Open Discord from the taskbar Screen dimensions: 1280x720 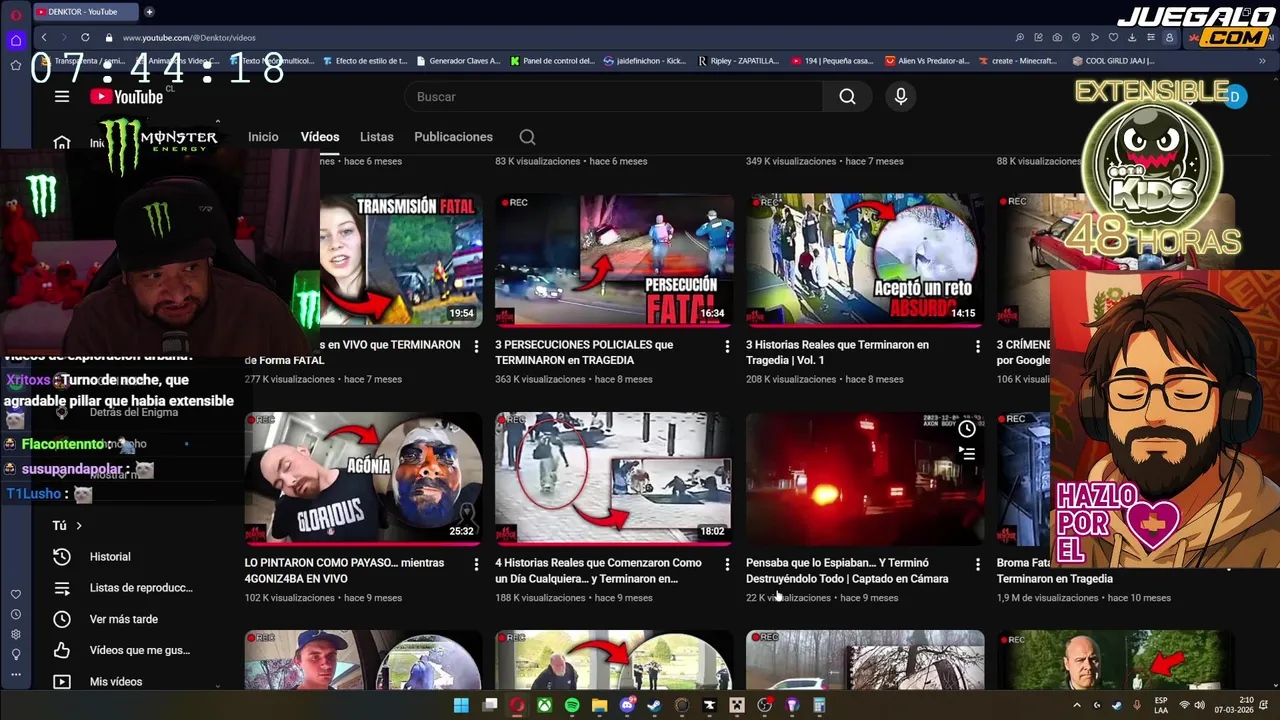coord(628,705)
